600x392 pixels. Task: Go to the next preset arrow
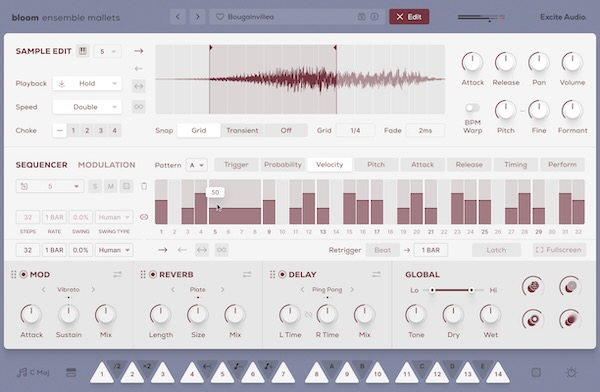[x=197, y=17]
